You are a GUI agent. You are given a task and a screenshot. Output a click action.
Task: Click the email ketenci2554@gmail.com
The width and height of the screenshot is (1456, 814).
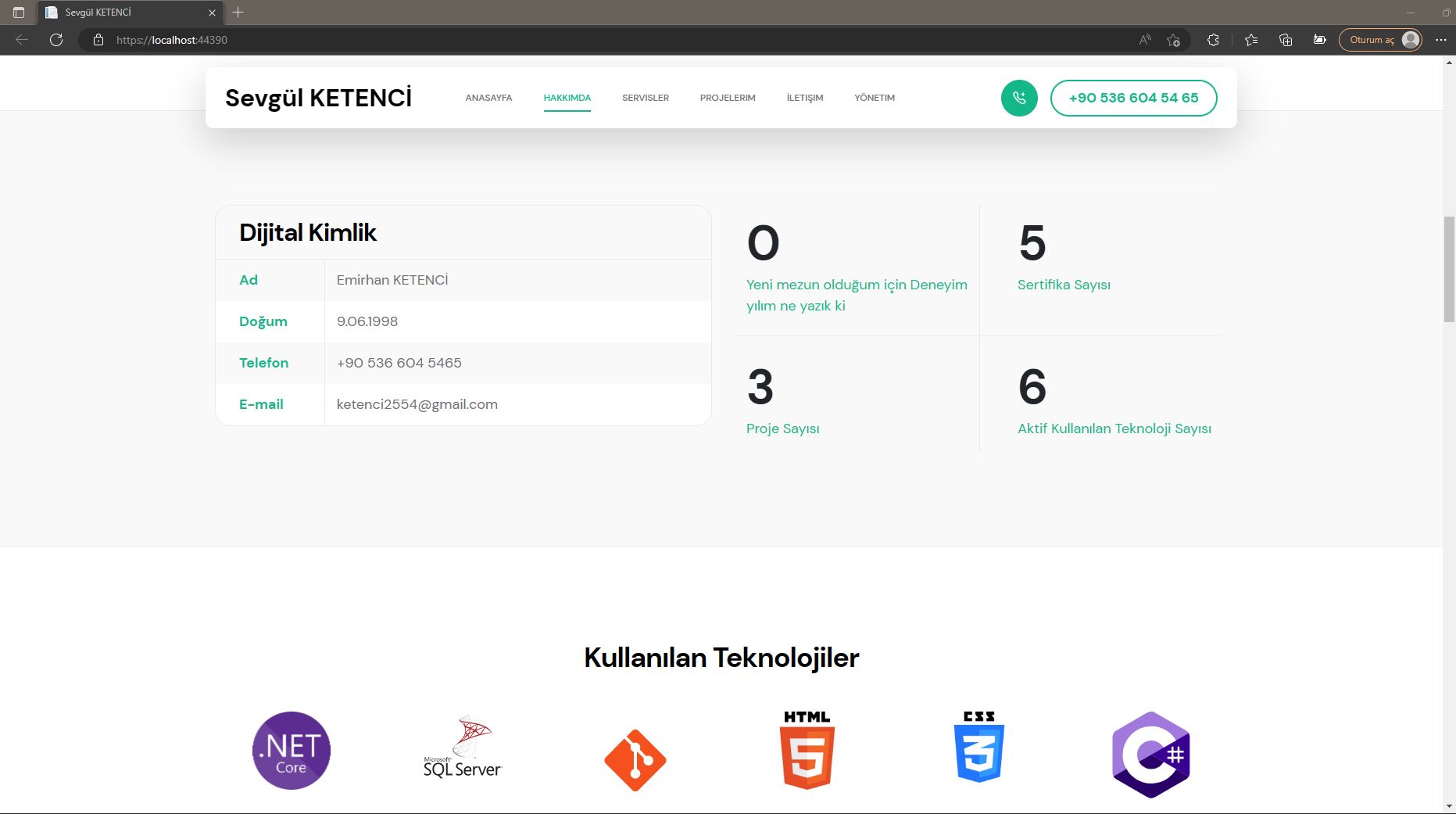[417, 404]
